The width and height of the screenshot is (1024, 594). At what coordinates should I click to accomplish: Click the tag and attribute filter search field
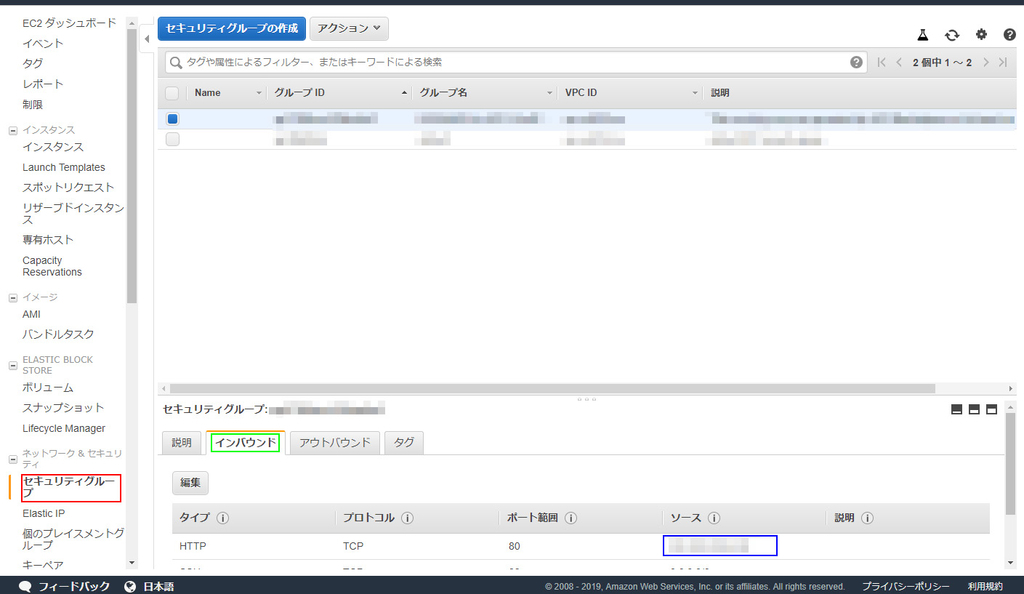[500, 62]
